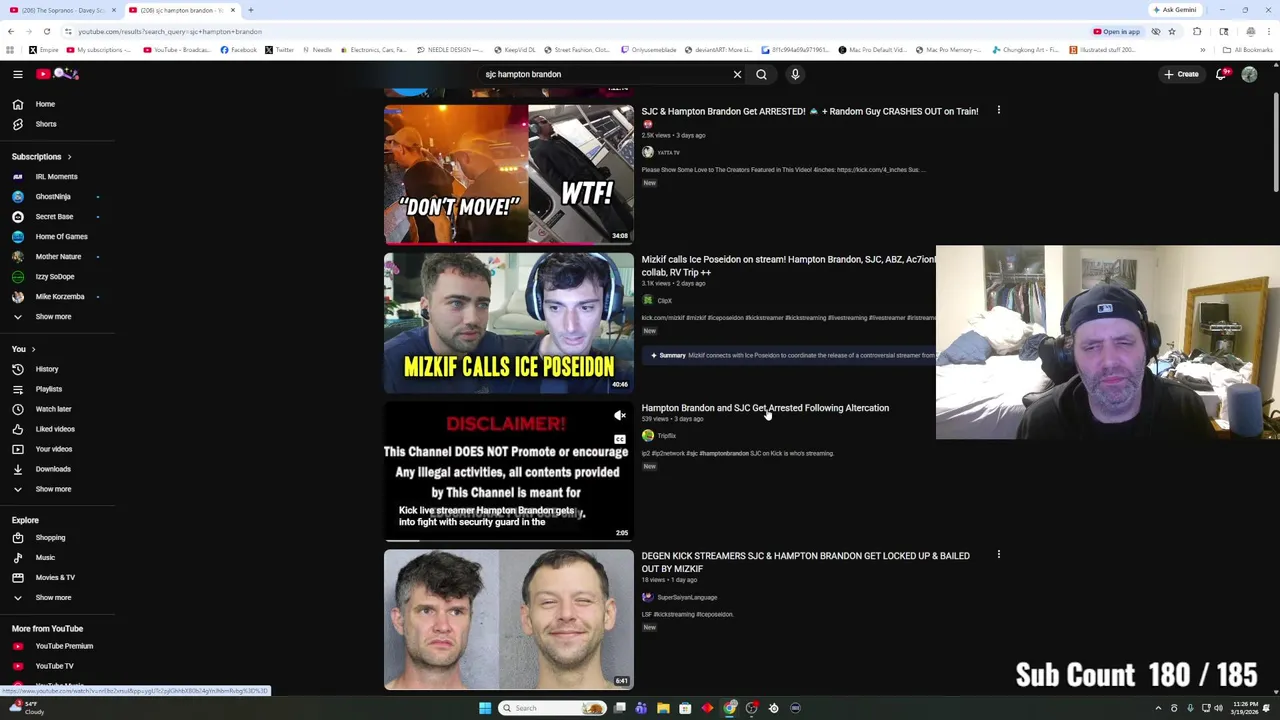1280x720 pixels.
Task: Open YATTA TV channel avatar
Action: point(648,152)
